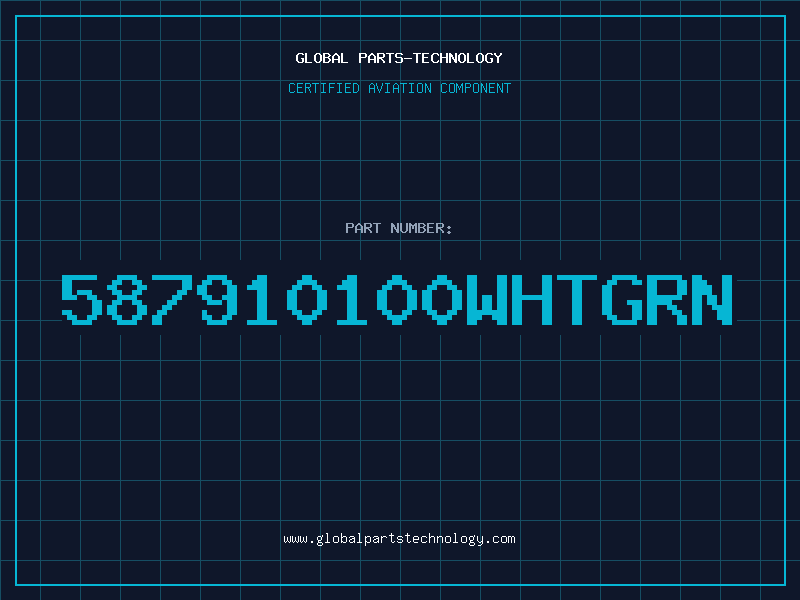800x600 pixels.
Task: Open the www.globalpartstechnology.com link
Action: [399, 539]
